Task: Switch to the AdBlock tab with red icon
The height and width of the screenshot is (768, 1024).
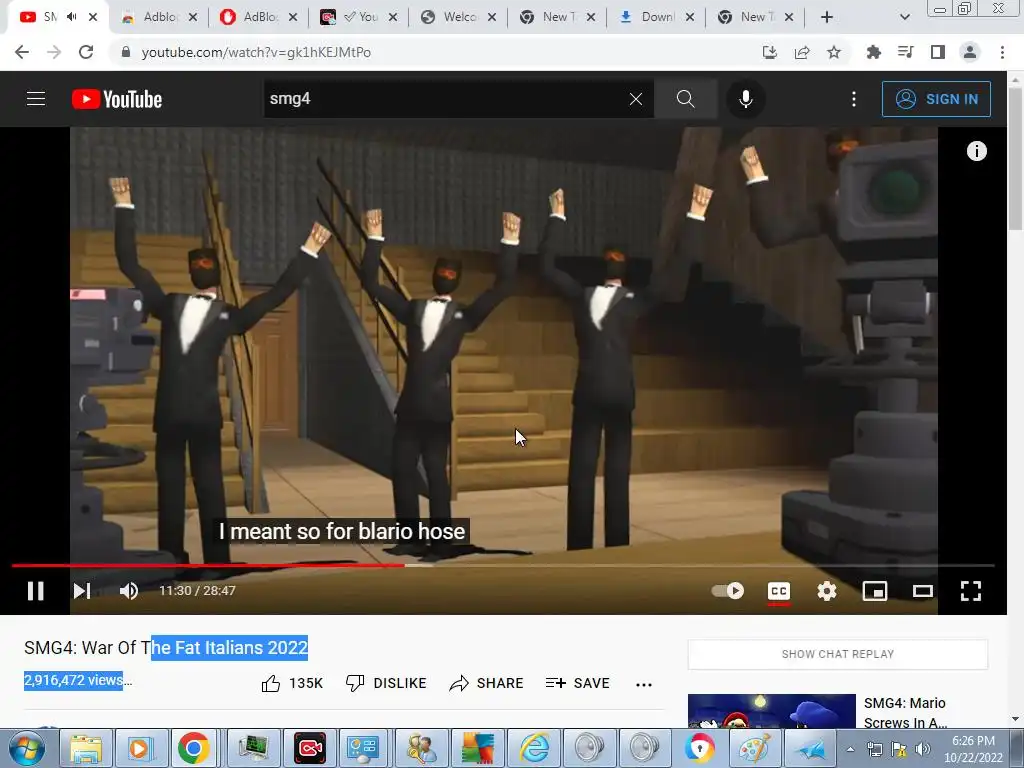Action: (x=258, y=17)
